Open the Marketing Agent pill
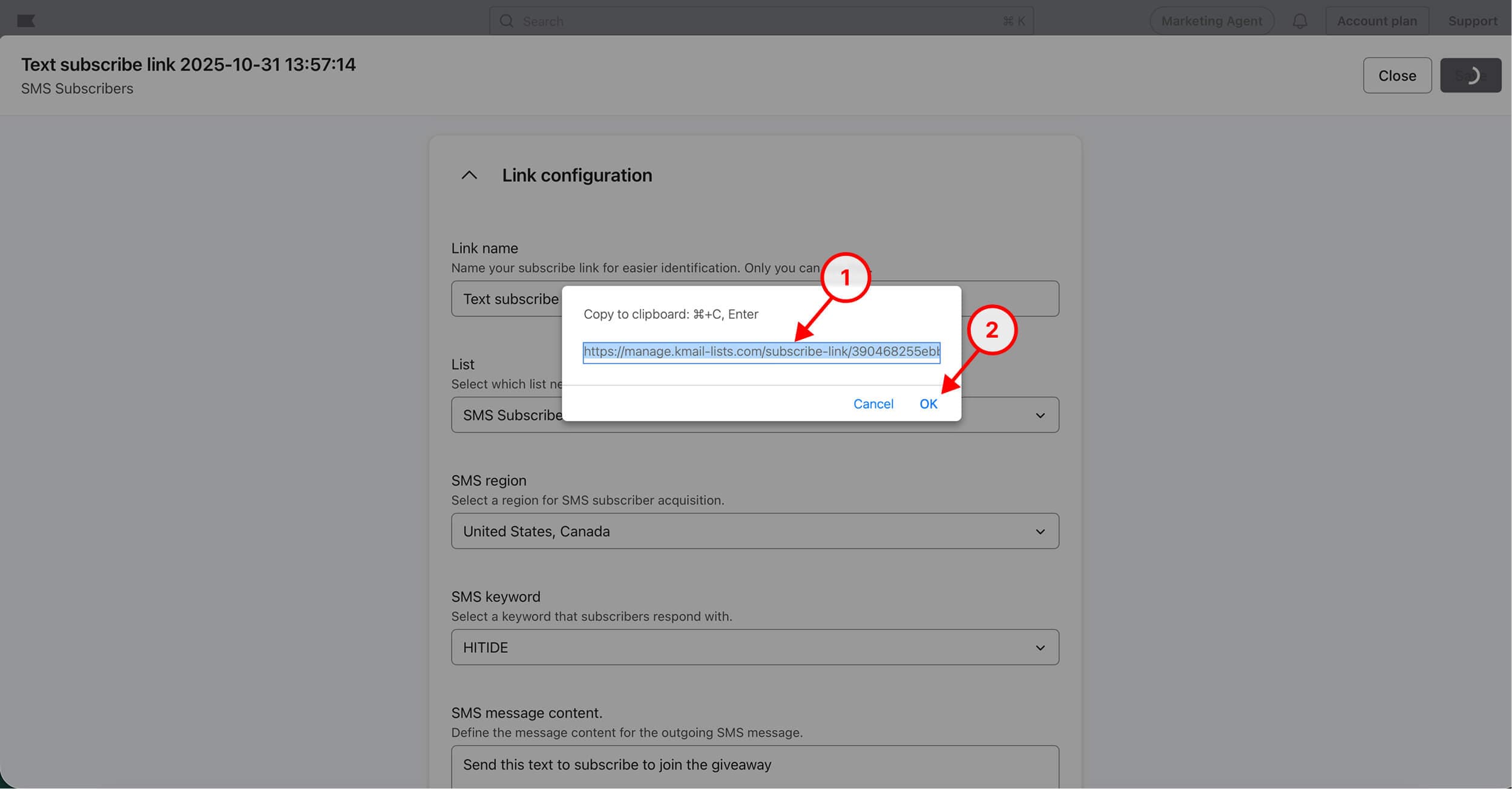 (x=1211, y=21)
